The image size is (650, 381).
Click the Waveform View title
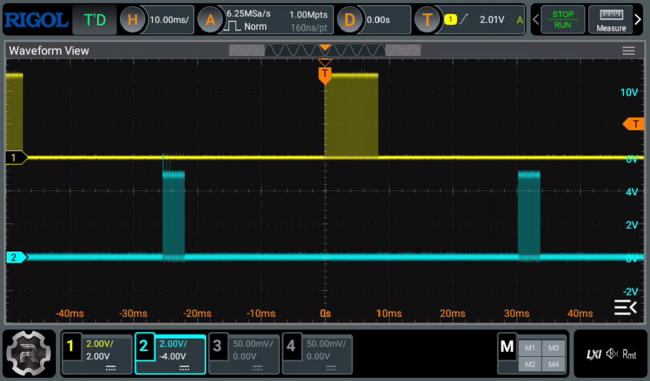pyautogui.click(x=49, y=51)
